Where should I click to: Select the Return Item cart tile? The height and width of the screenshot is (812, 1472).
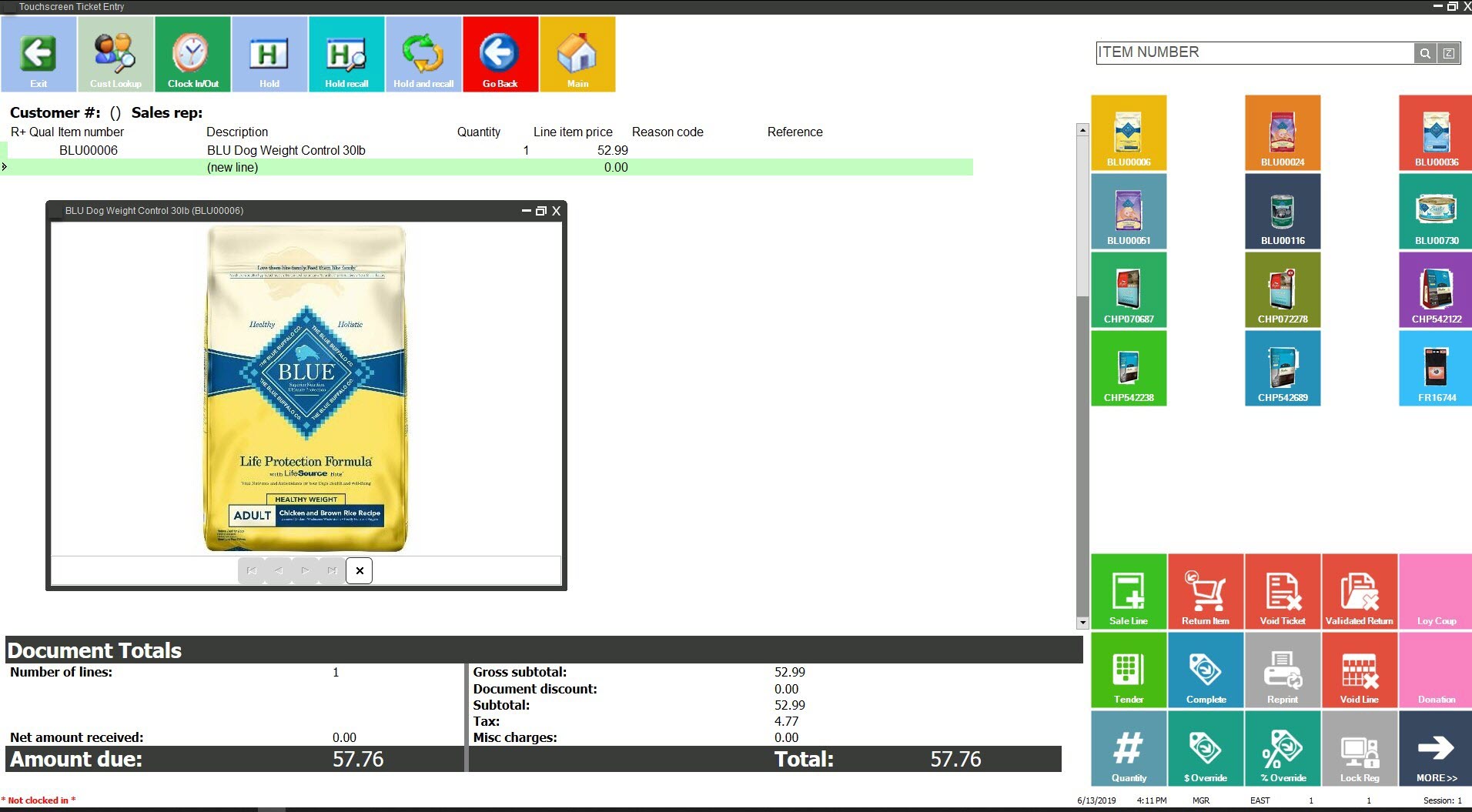click(1205, 591)
